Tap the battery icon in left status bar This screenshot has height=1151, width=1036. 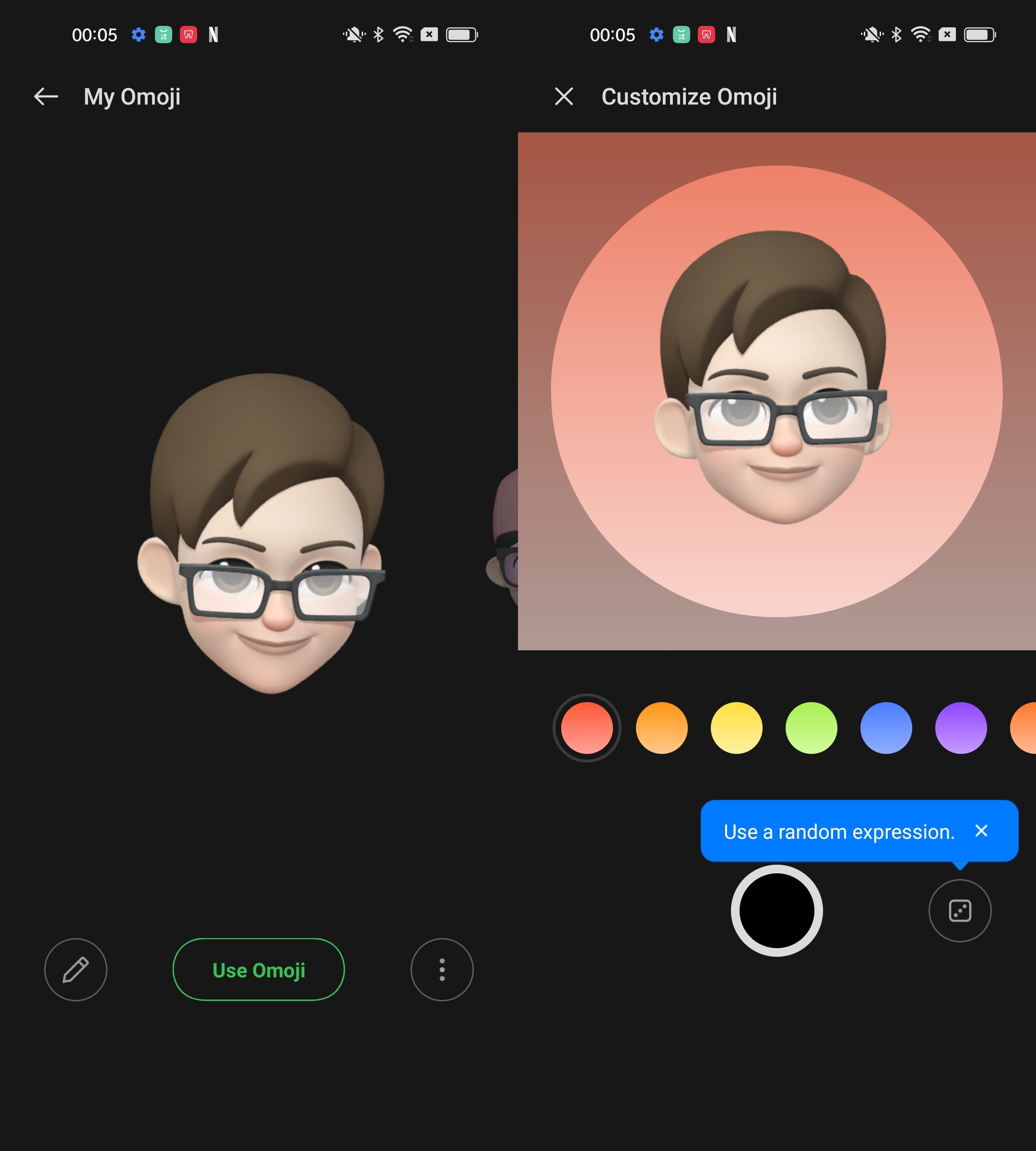click(x=462, y=35)
